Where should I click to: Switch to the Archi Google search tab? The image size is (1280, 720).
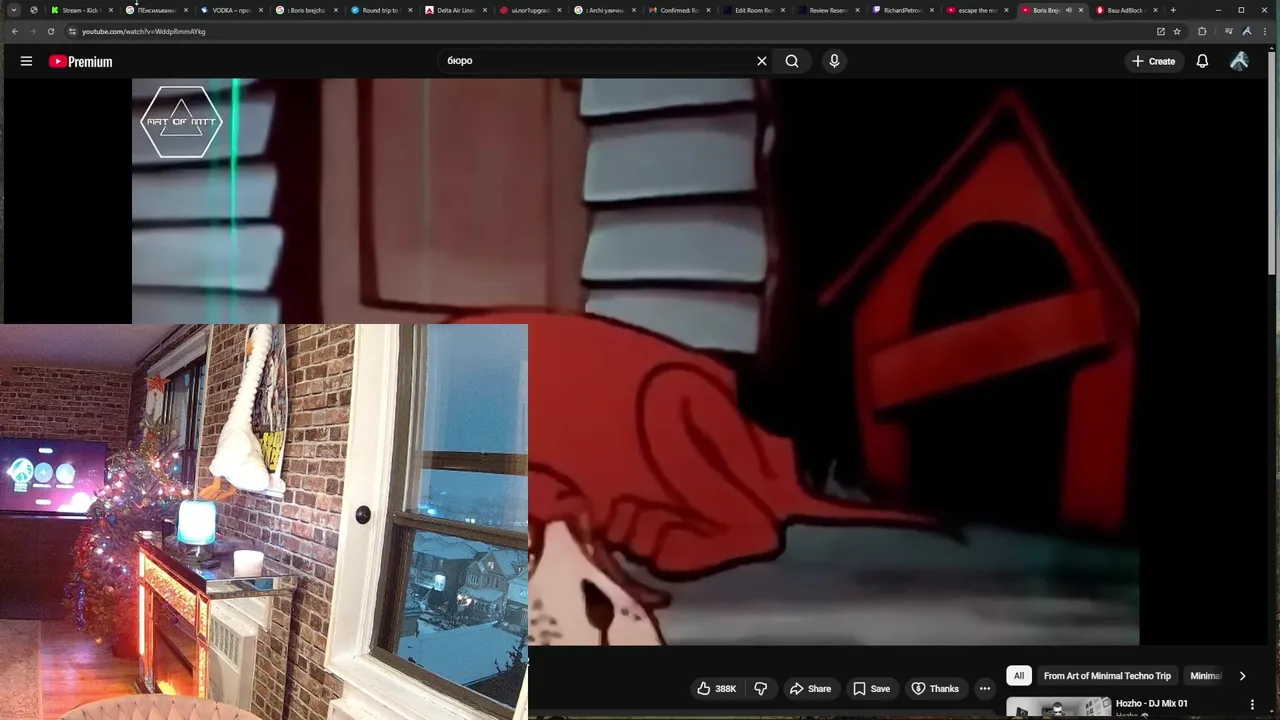coord(603,10)
